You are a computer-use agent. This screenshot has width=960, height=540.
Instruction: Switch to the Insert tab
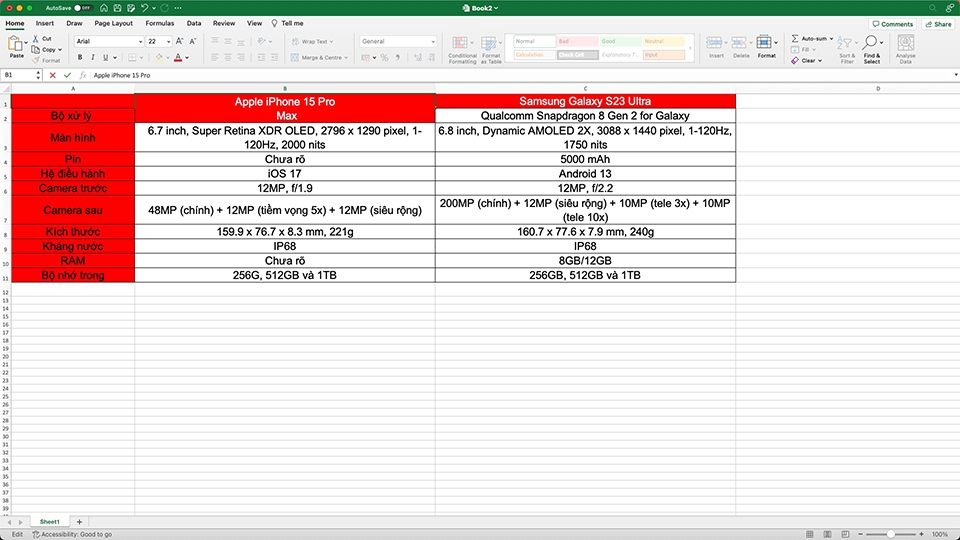(45, 23)
